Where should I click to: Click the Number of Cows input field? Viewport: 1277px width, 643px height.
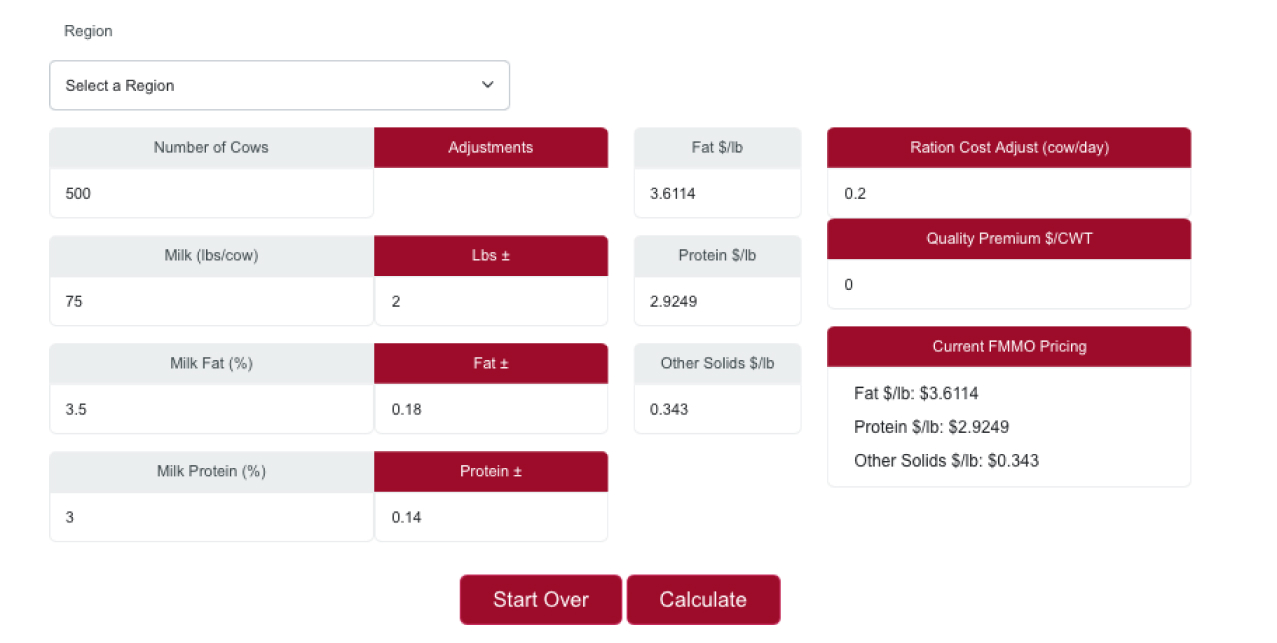(x=211, y=193)
